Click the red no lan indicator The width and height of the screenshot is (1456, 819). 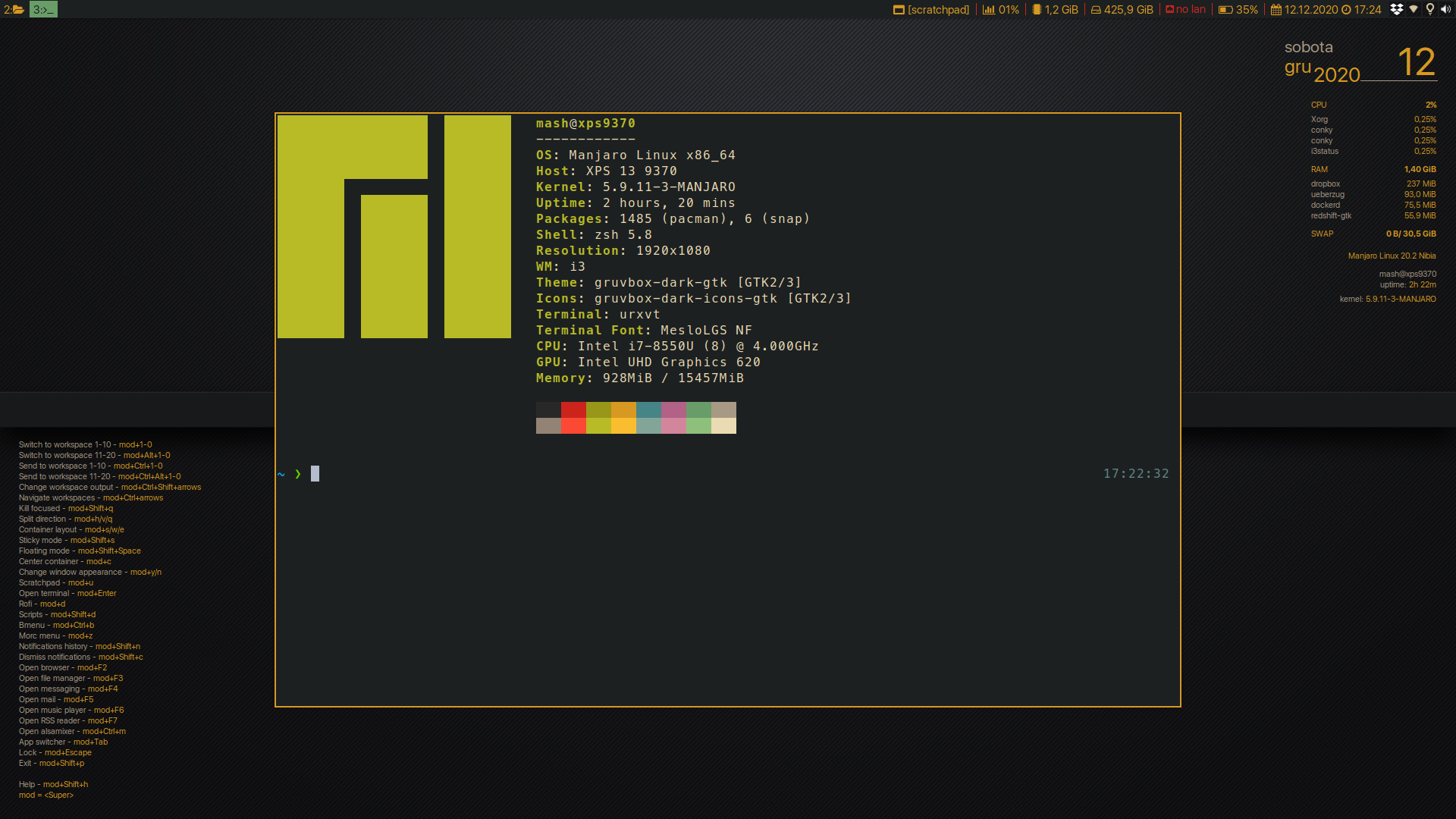[1185, 10]
